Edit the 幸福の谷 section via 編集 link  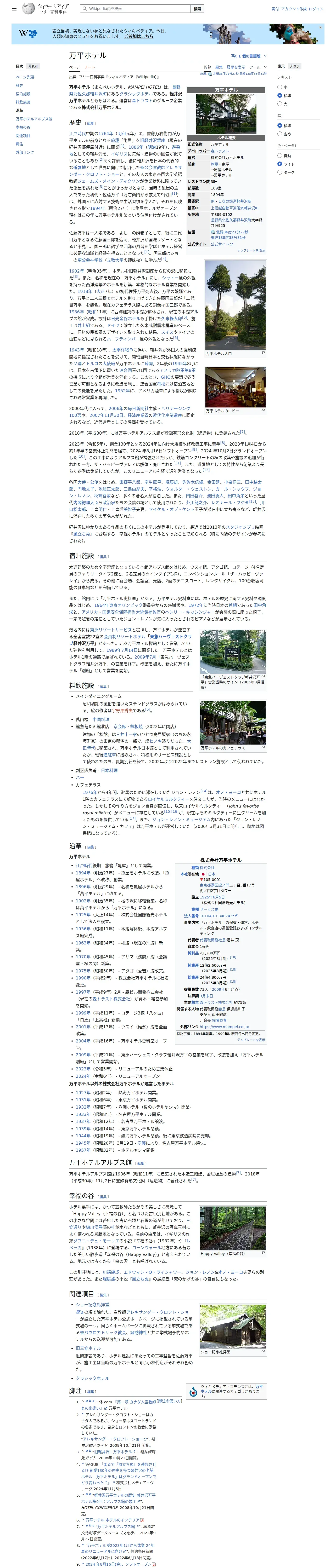103,1197
